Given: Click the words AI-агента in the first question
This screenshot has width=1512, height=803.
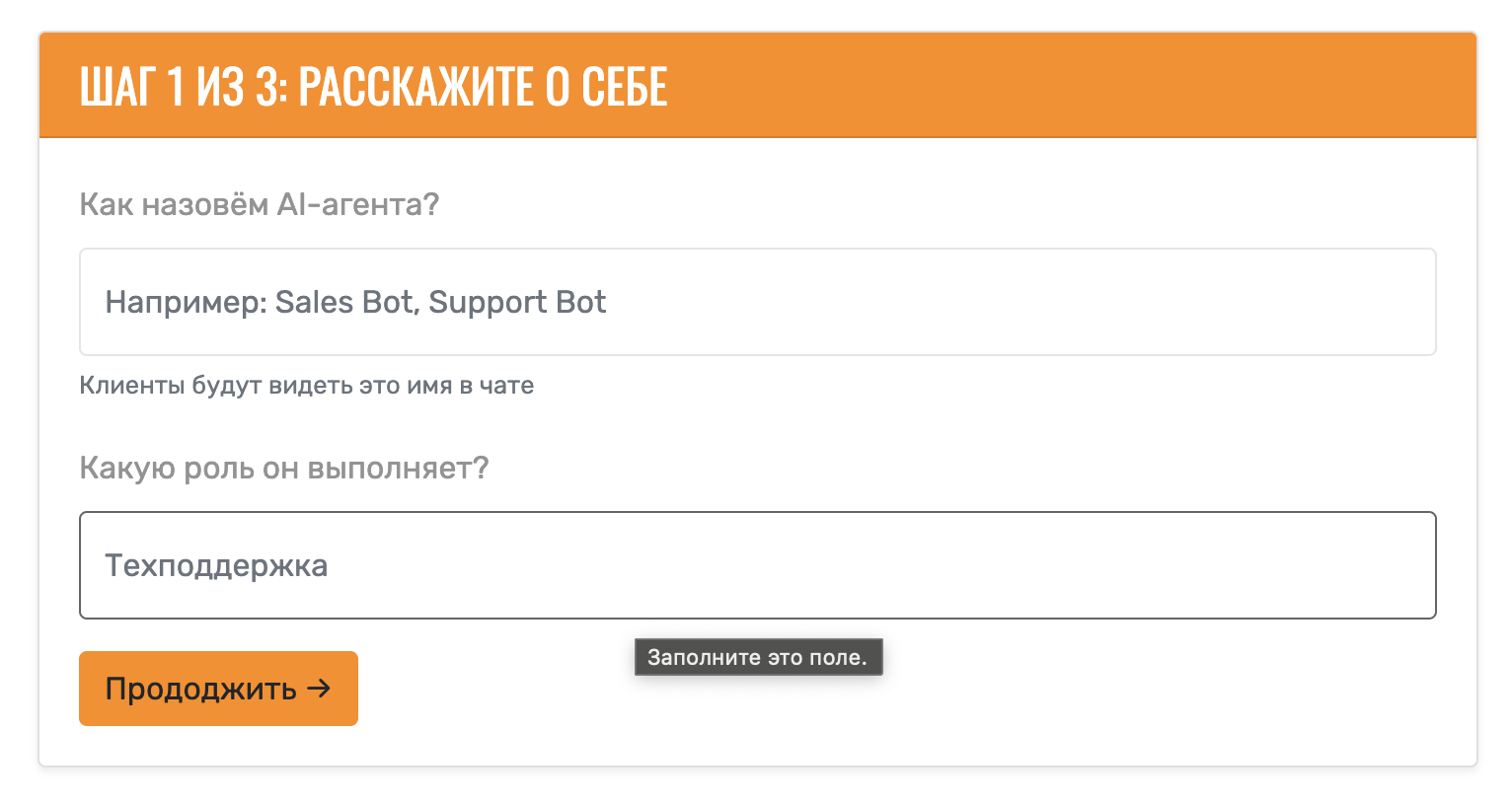Looking at the screenshot, I should click(x=358, y=204).
